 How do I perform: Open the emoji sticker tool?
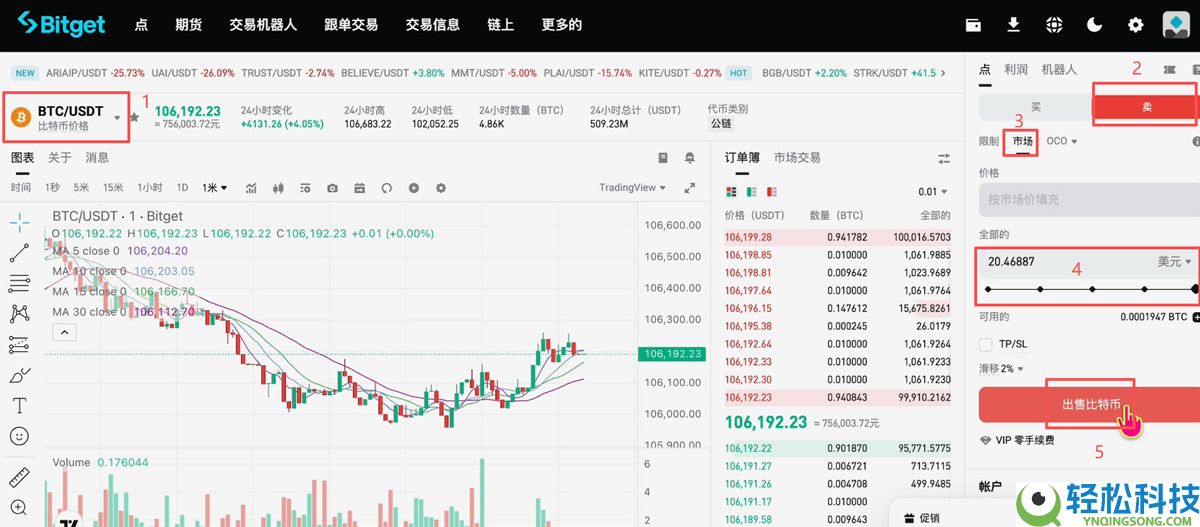19,436
